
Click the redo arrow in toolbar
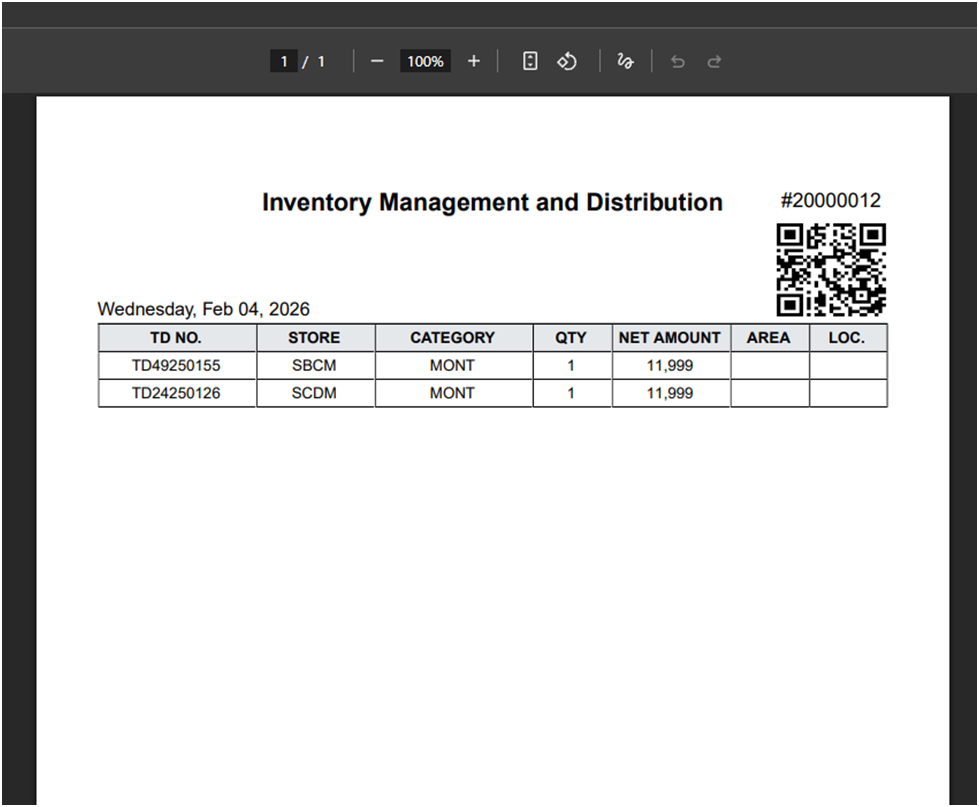714,62
